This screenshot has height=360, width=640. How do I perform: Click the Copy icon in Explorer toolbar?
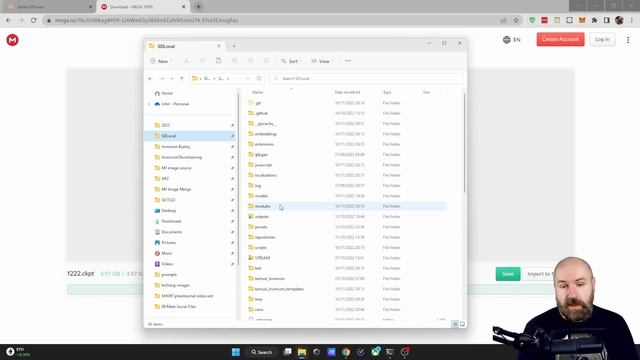[202, 61]
